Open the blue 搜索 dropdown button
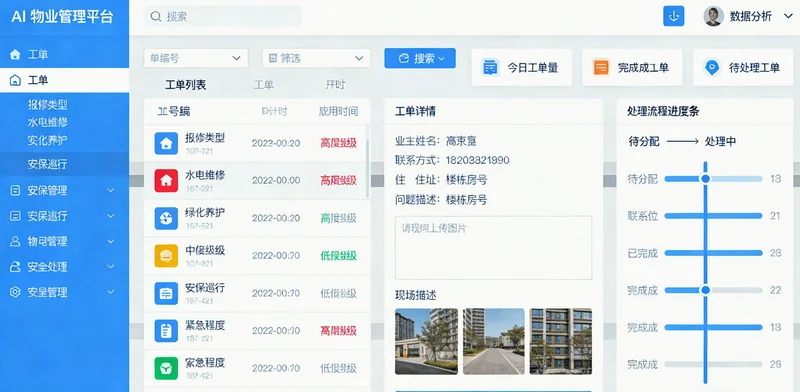Image resolution: width=800 pixels, height=392 pixels. click(x=420, y=58)
